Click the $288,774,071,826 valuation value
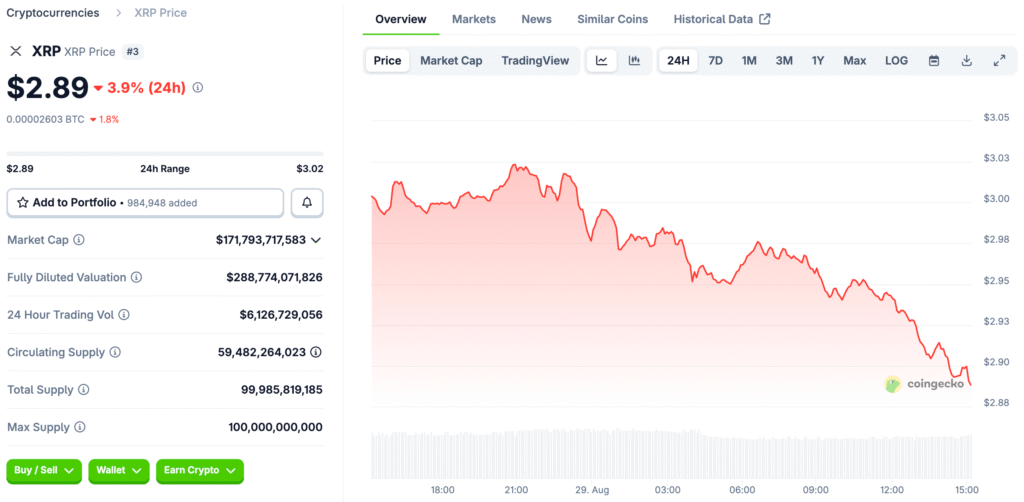The height and width of the screenshot is (502, 1024). 274,277
